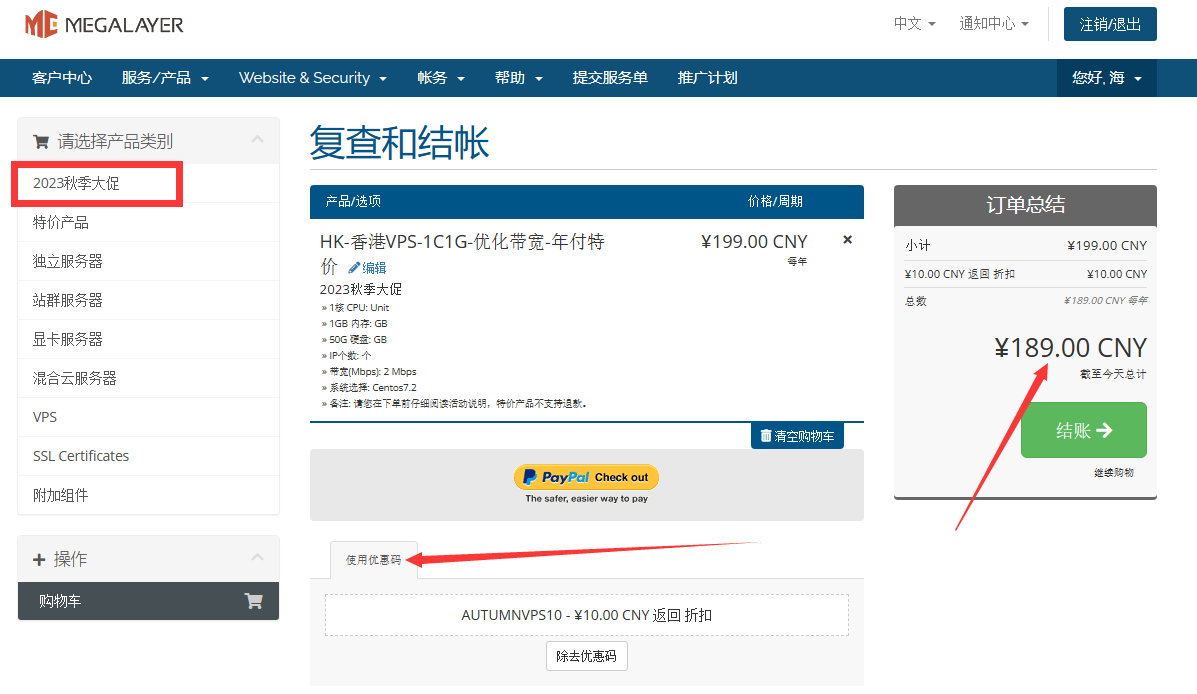Click the pencil edit icon next to 编辑
The image size is (1197, 694).
(354, 268)
